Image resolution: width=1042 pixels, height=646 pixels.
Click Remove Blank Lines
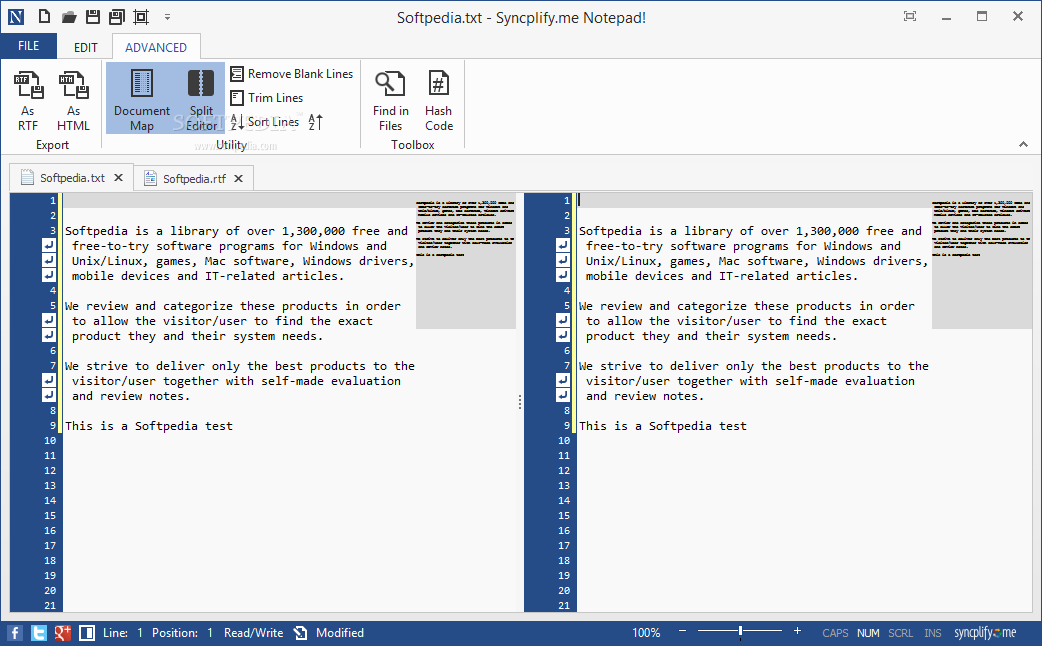292,74
